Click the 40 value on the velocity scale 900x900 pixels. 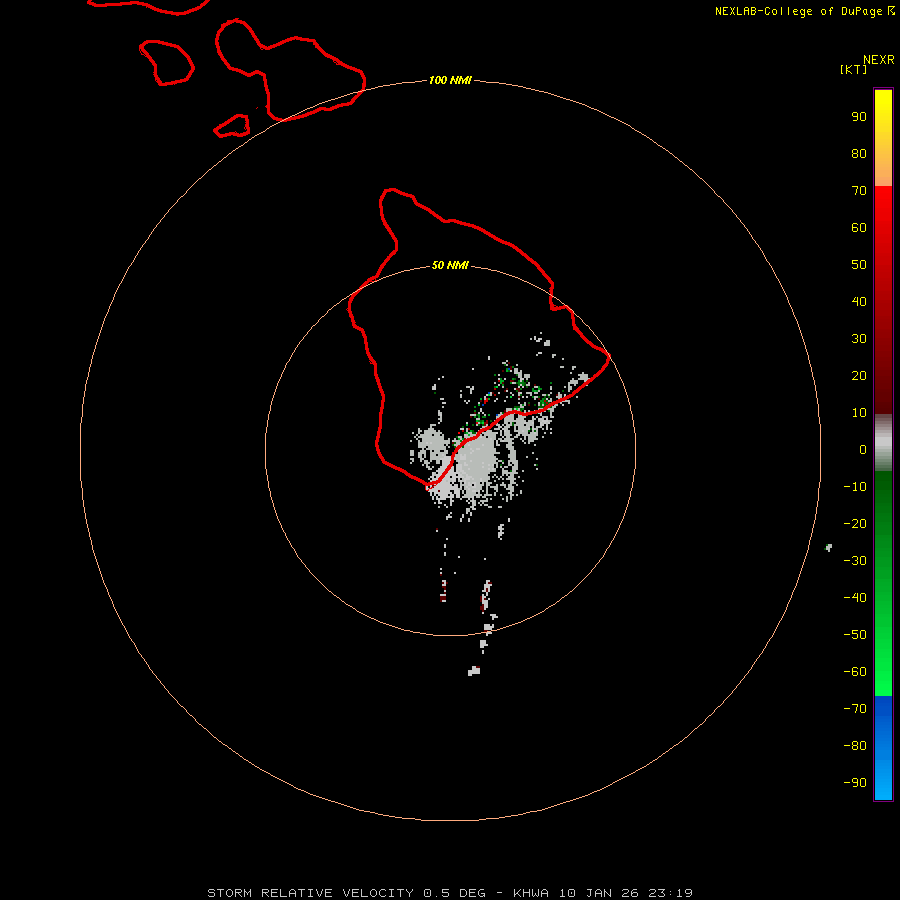click(859, 302)
